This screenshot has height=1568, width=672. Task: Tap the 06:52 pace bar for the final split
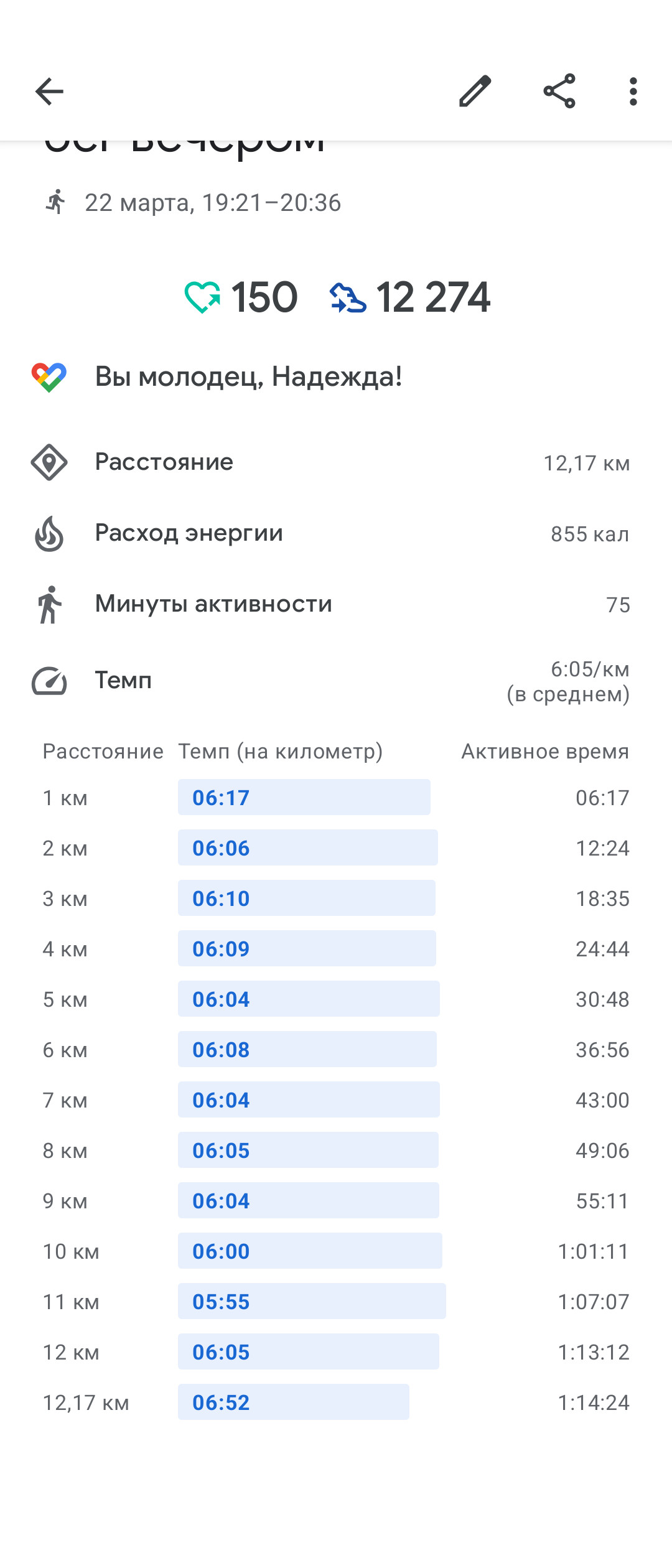coord(294,1402)
